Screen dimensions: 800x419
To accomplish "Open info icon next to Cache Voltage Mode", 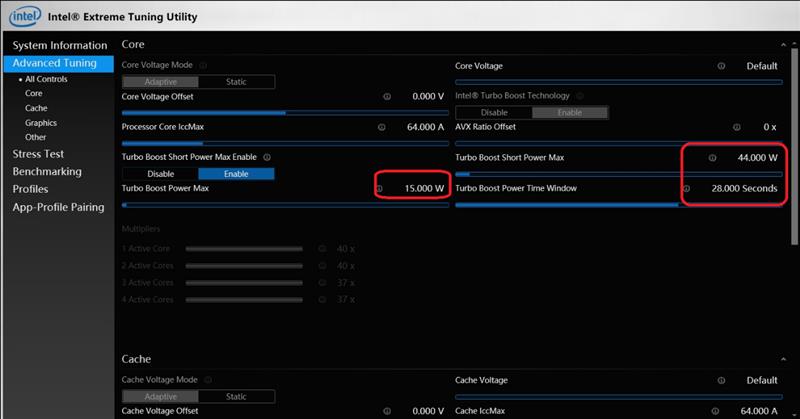I will coord(208,380).
